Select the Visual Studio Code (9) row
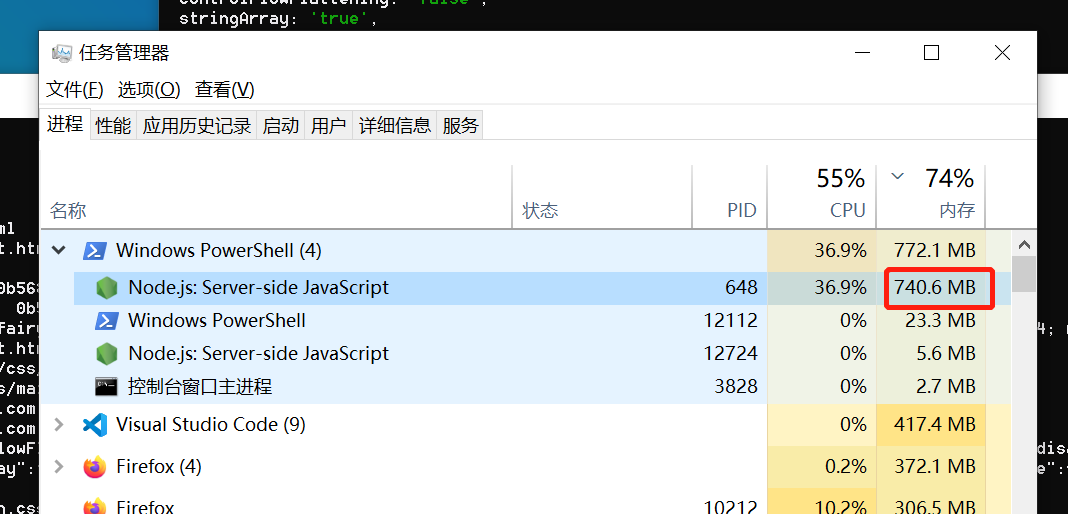Viewport: 1068px width, 514px height. (x=526, y=425)
